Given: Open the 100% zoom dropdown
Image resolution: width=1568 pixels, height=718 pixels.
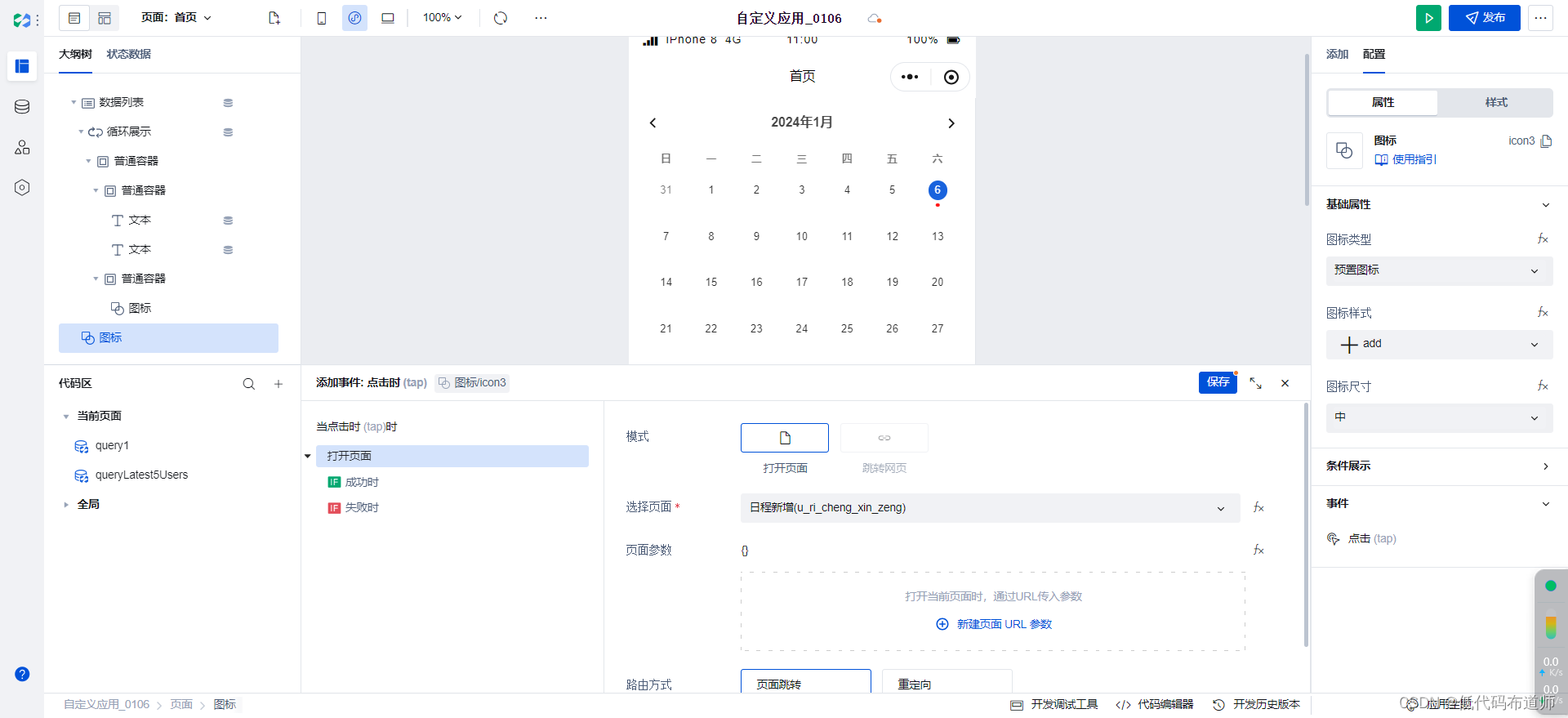Looking at the screenshot, I should click(442, 17).
